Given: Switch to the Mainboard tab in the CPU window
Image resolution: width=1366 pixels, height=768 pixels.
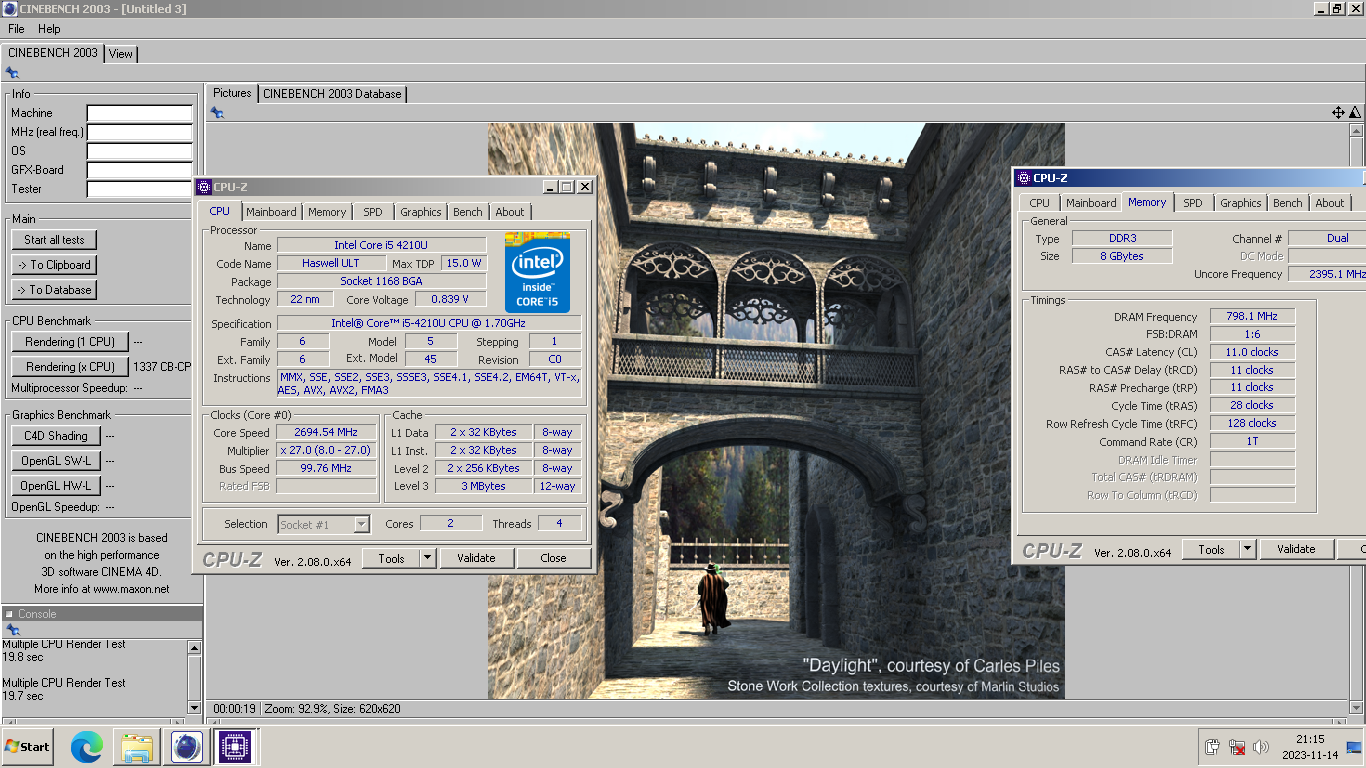Looking at the screenshot, I should [x=271, y=212].
